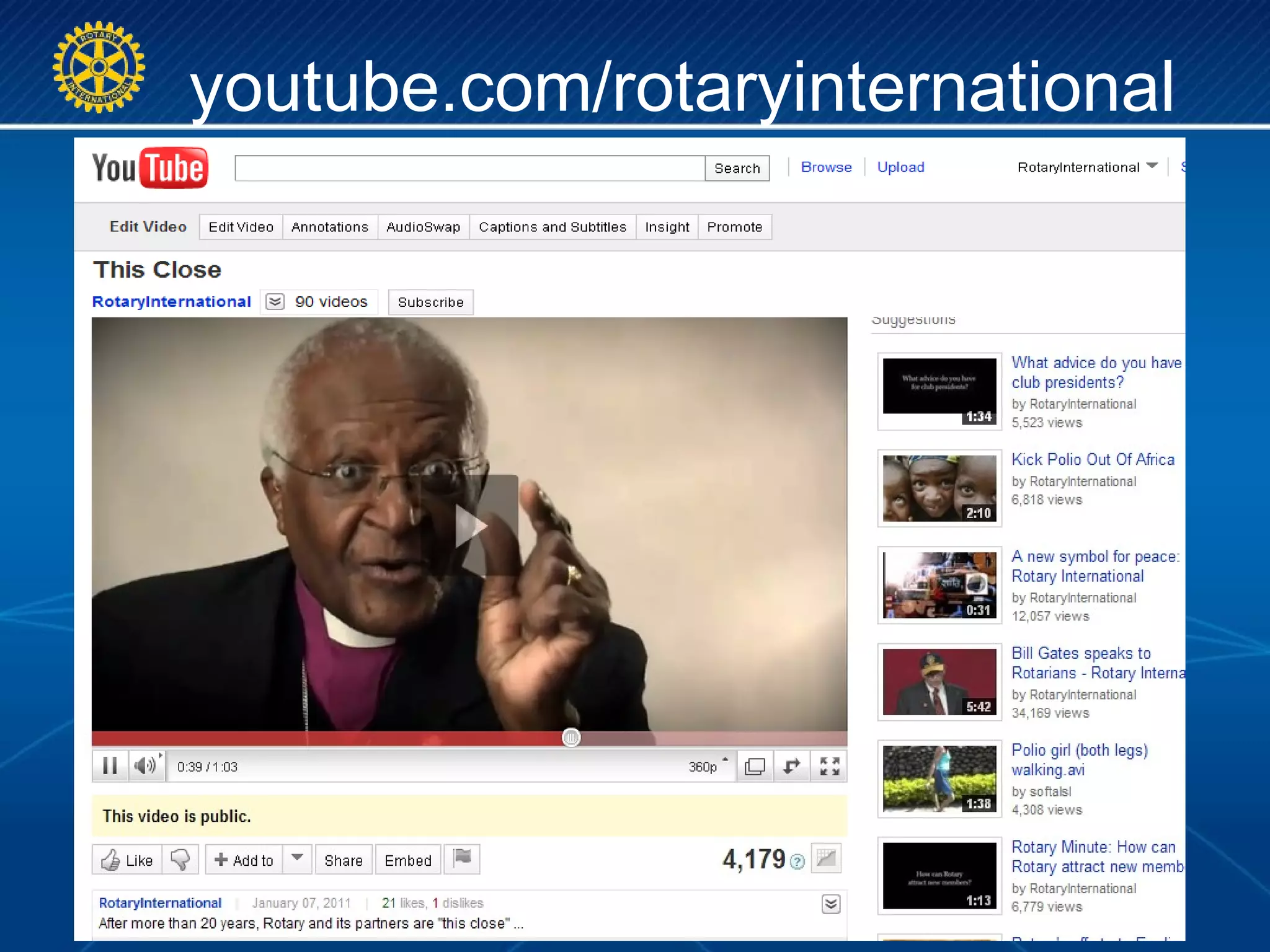
Task: Open A new symbol for peace thumbnail
Action: [939, 585]
